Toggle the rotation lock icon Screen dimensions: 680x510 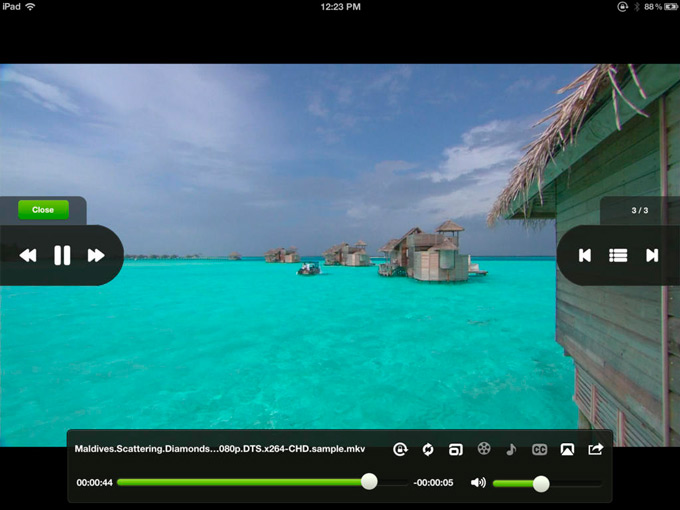coord(400,449)
